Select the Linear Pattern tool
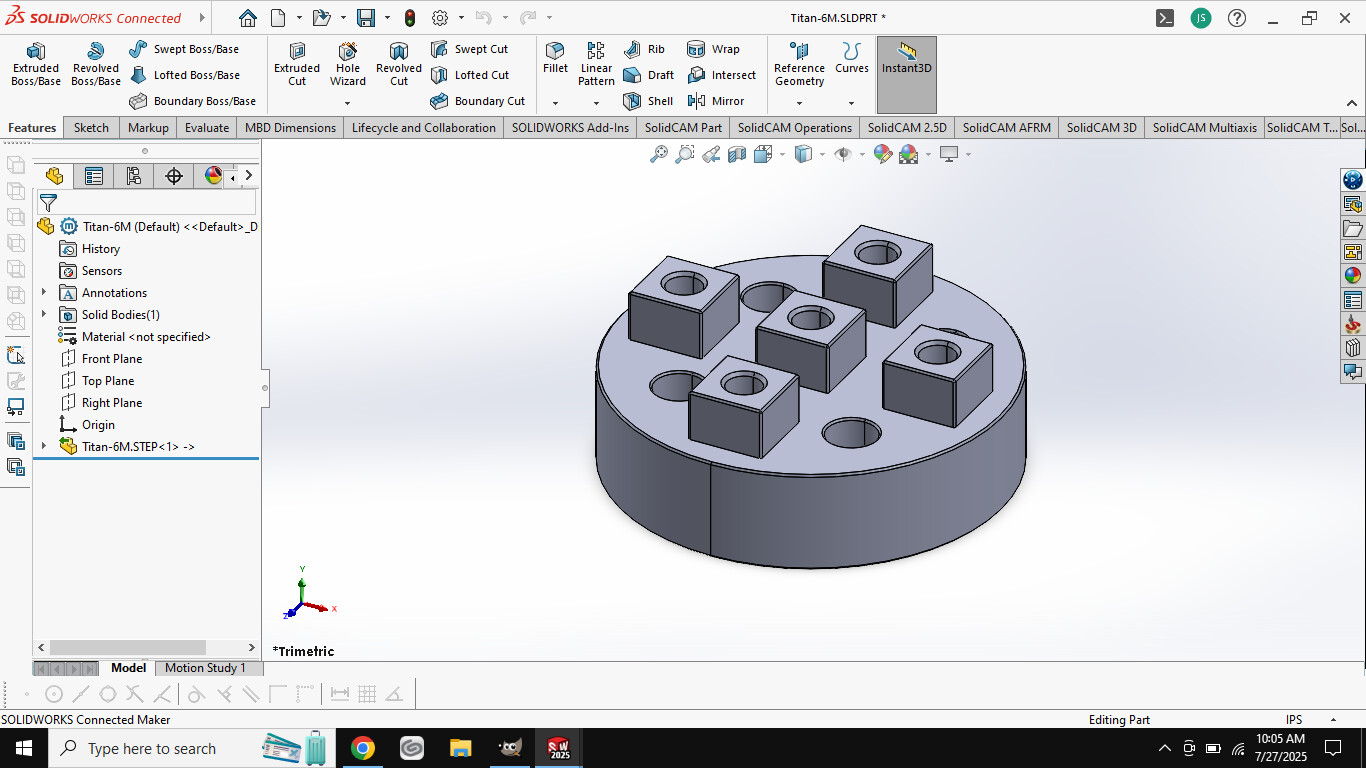 [596, 64]
